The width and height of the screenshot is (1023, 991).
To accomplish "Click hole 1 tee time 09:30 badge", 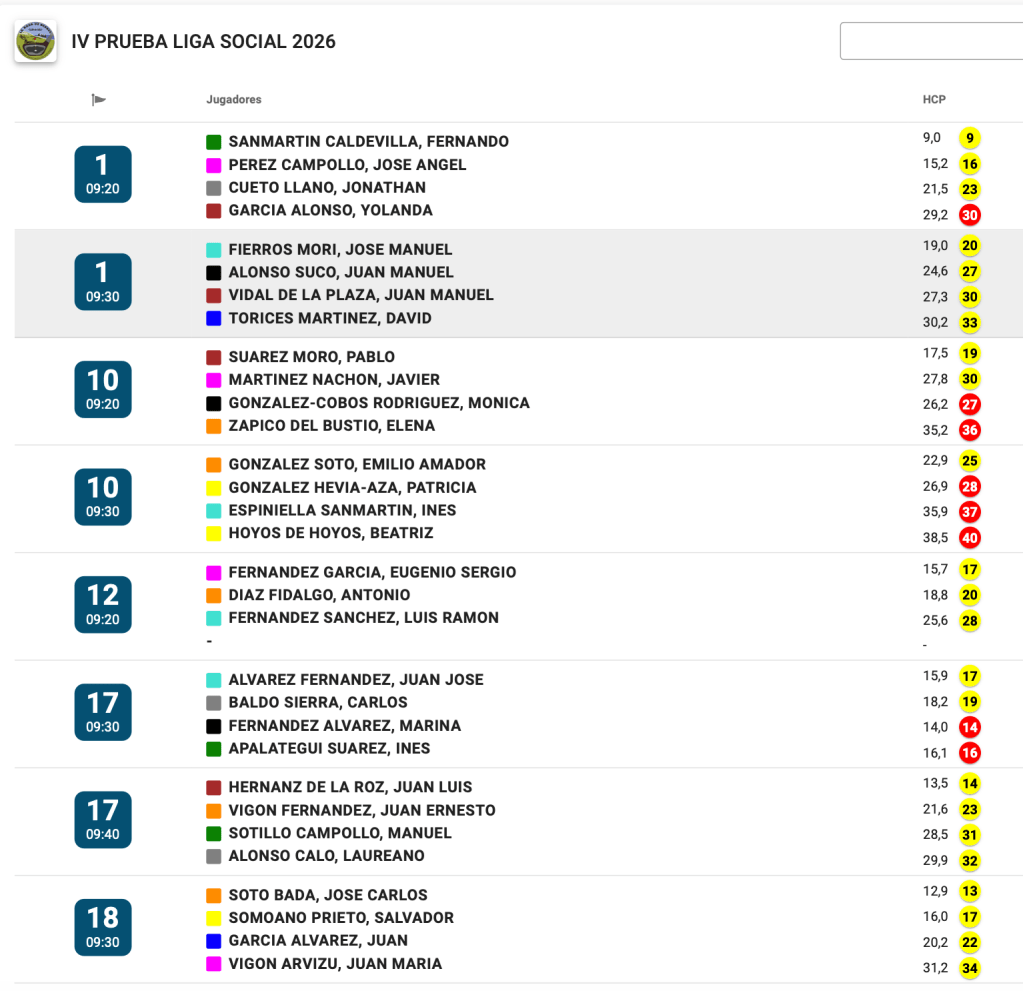I will click(103, 282).
